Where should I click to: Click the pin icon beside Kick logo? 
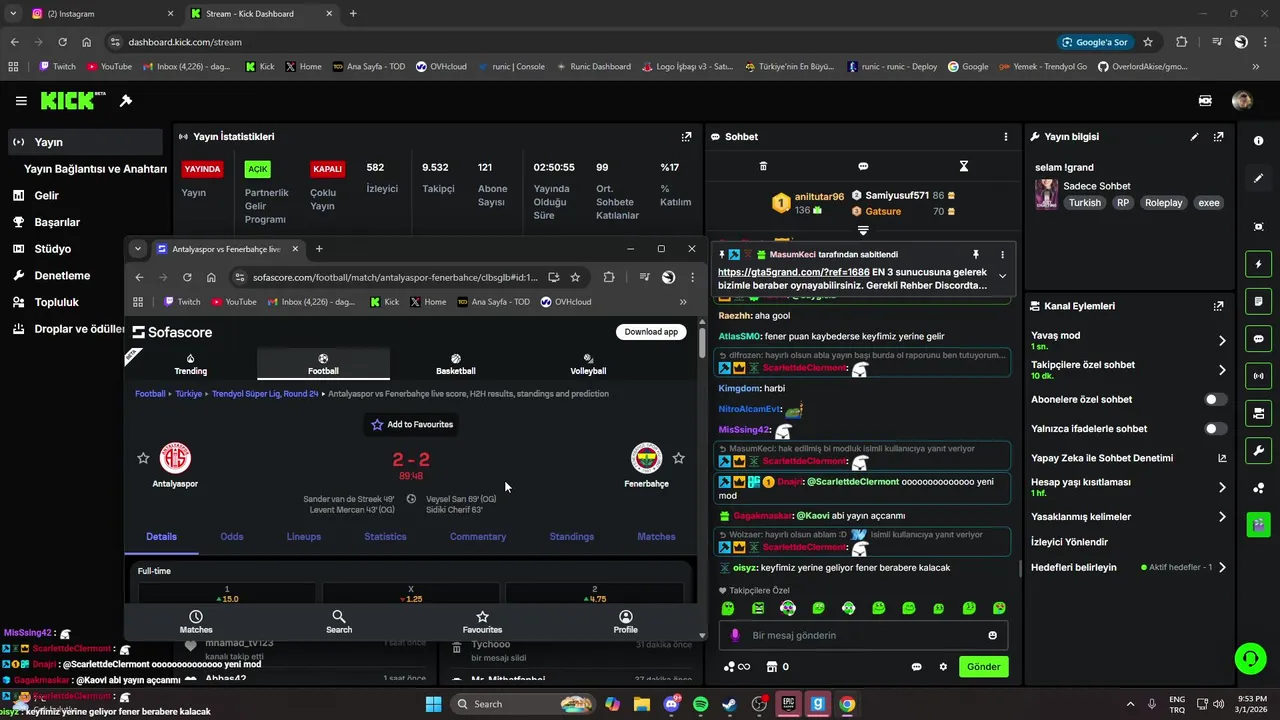tap(126, 101)
